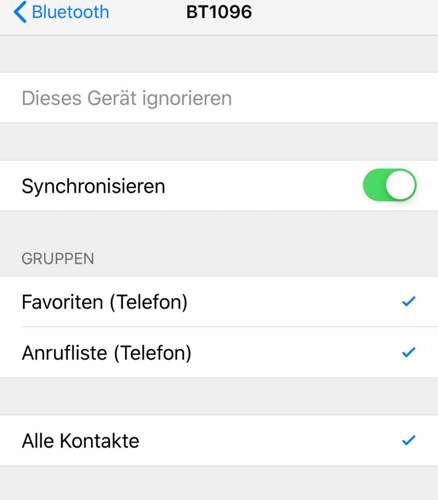Click the white knob of the green switch
The width and height of the screenshot is (438, 500).
[400, 185]
